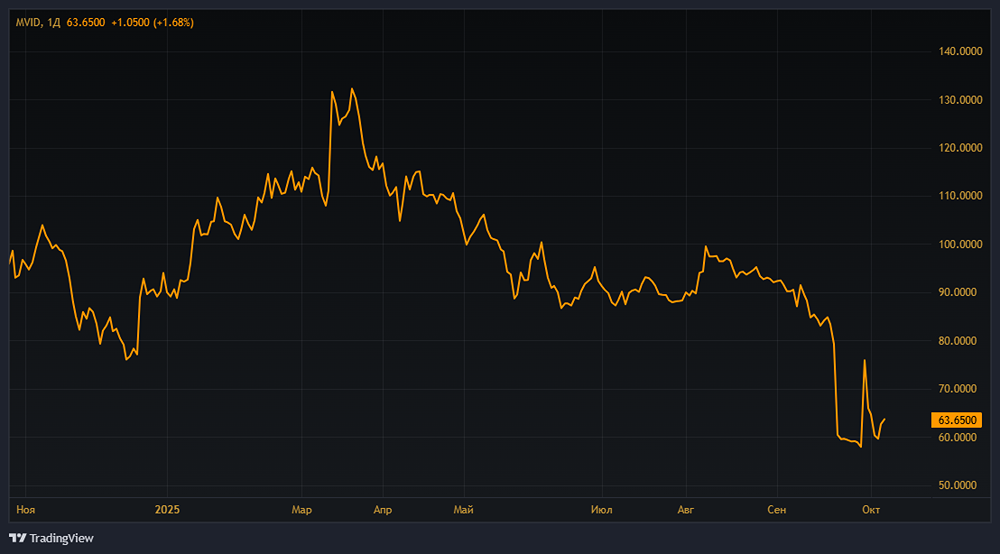Click the Май month label on time axis
This screenshot has width=1000, height=554.
(x=464, y=510)
